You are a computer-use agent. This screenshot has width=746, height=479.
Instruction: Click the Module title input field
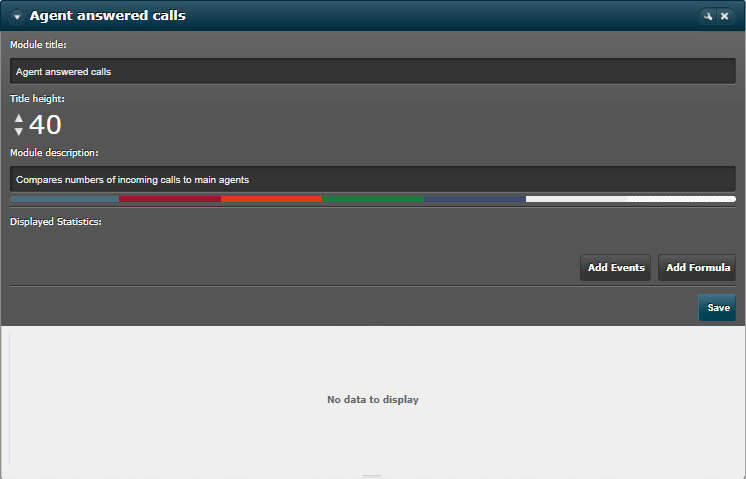coord(373,71)
